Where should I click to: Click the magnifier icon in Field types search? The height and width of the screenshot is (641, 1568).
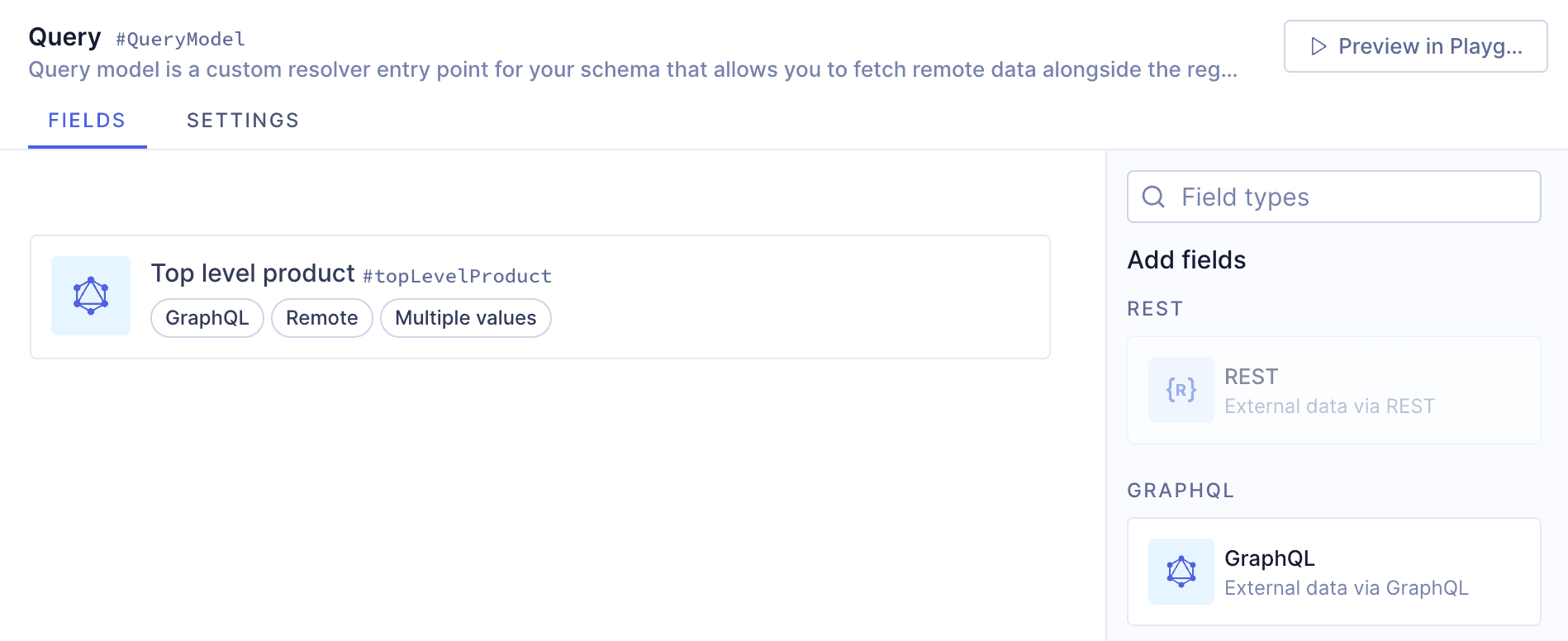1153,197
